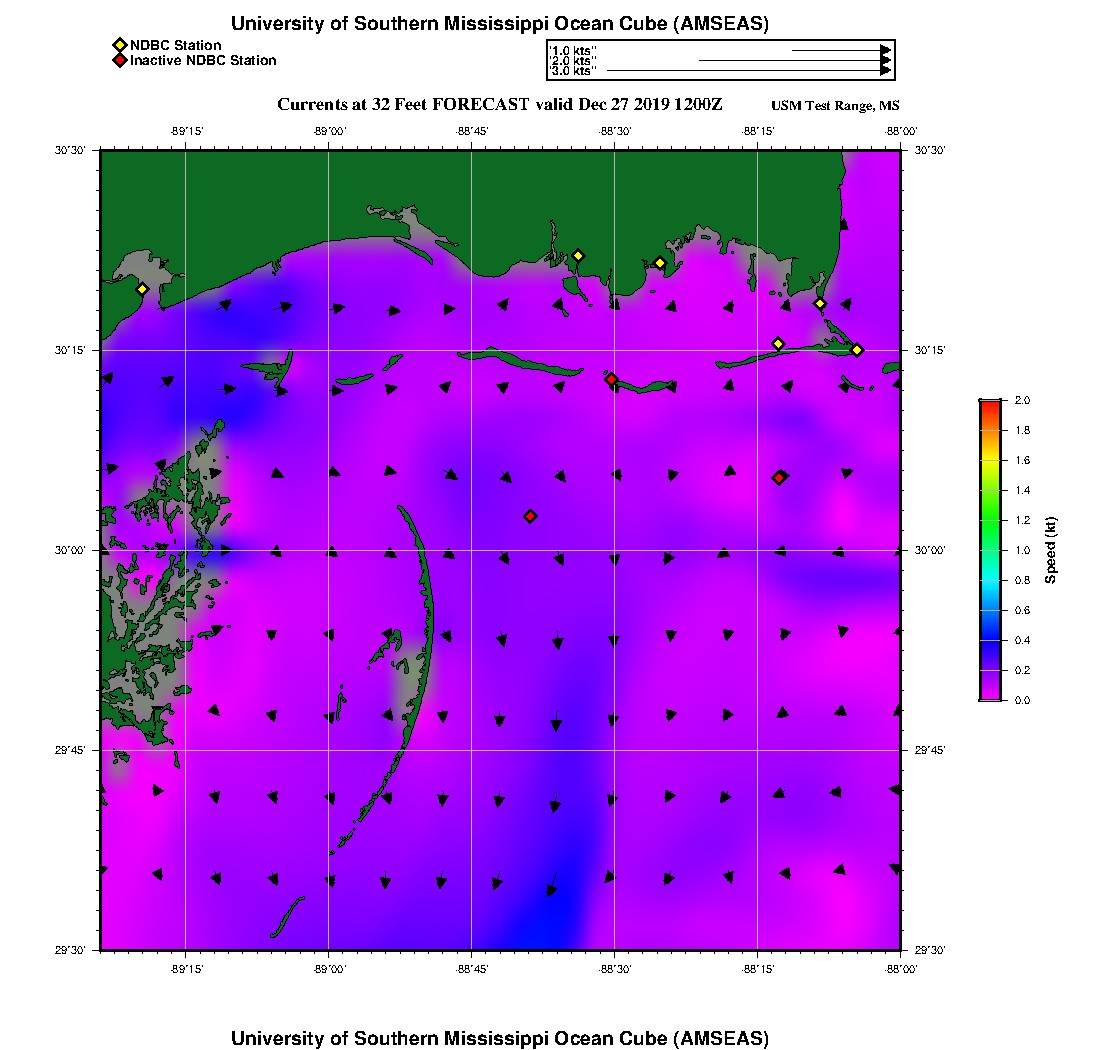Click the bottom Ocean Cube (AMSEAS) footer text
Viewport: 1100px width, 1050px height.
click(x=500, y=1037)
